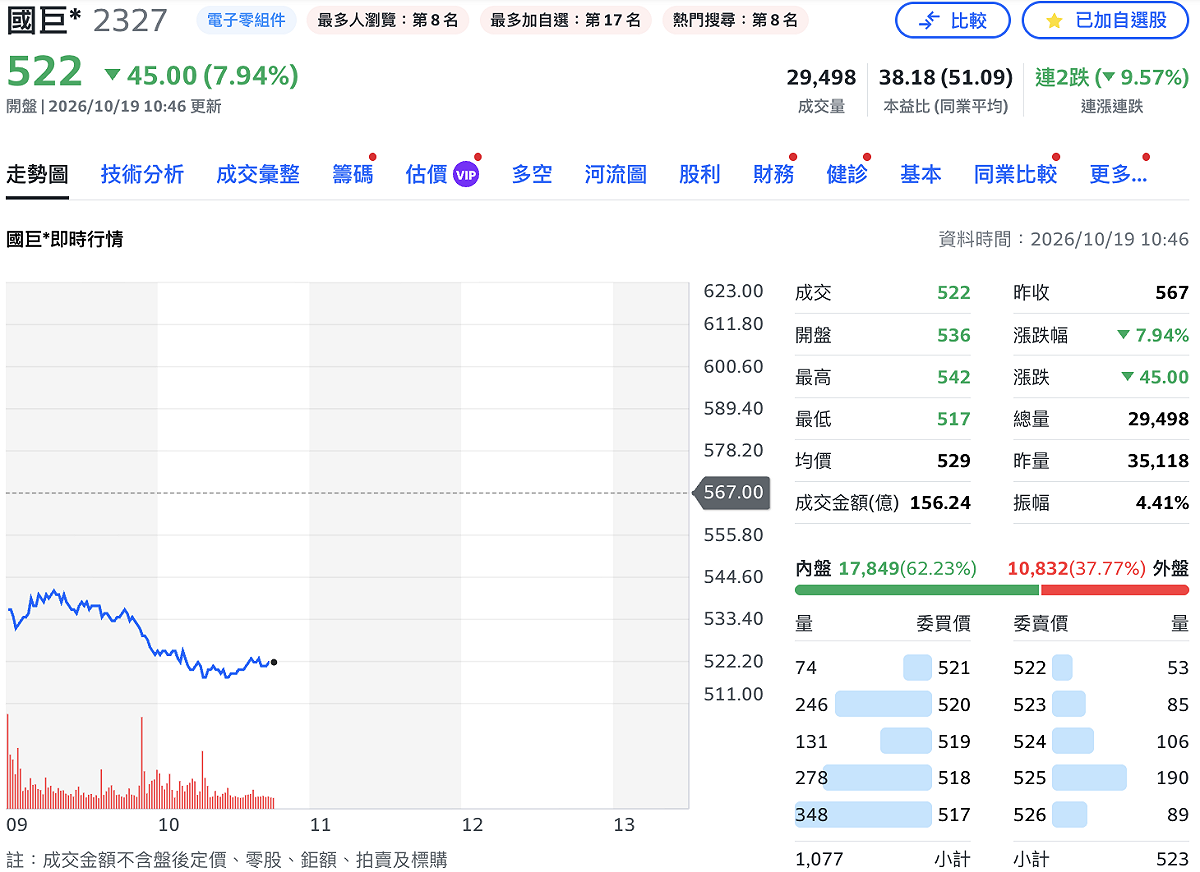1200x872 pixels.
Task: Open the 估價 valuation tab
Action: point(426,174)
